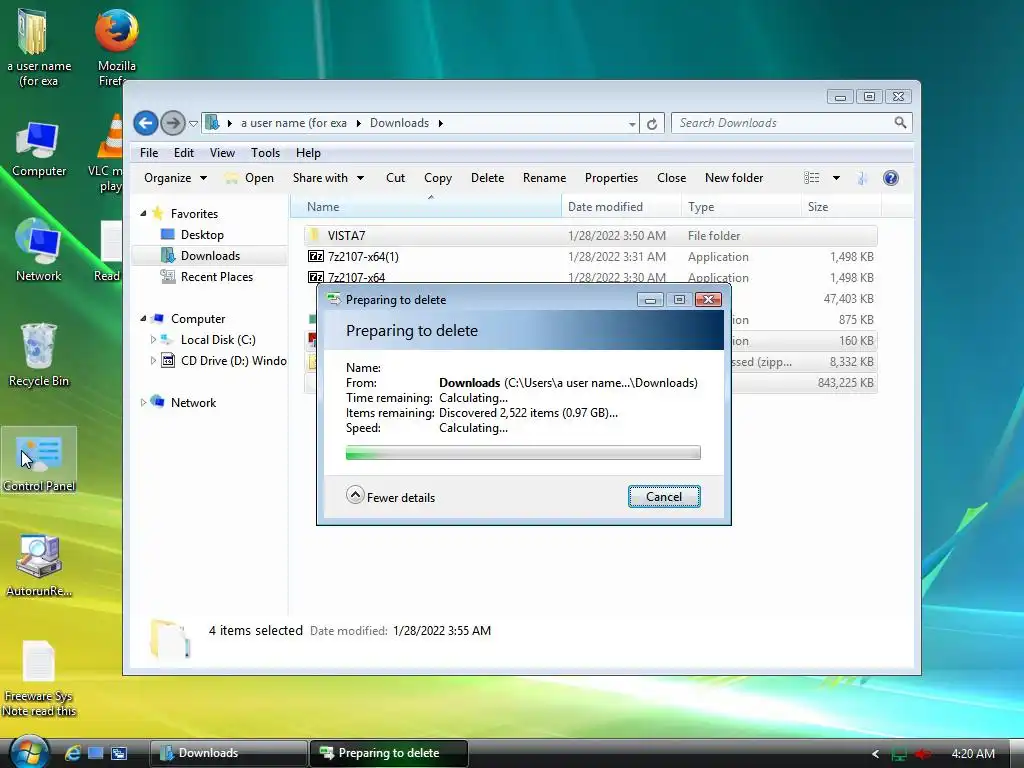Image resolution: width=1024 pixels, height=768 pixels.
Task: Select the VISTA7 folder
Action: tap(590, 236)
